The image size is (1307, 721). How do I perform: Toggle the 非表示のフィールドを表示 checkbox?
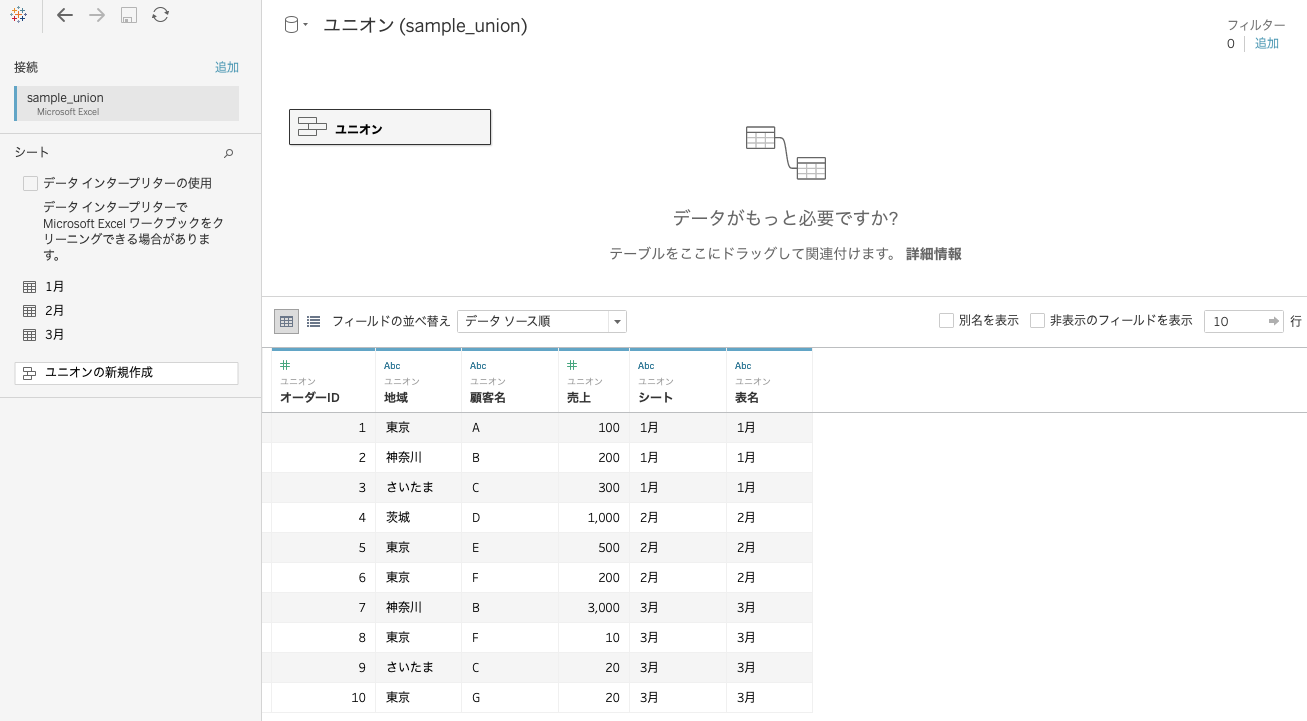click(1037, 321)
